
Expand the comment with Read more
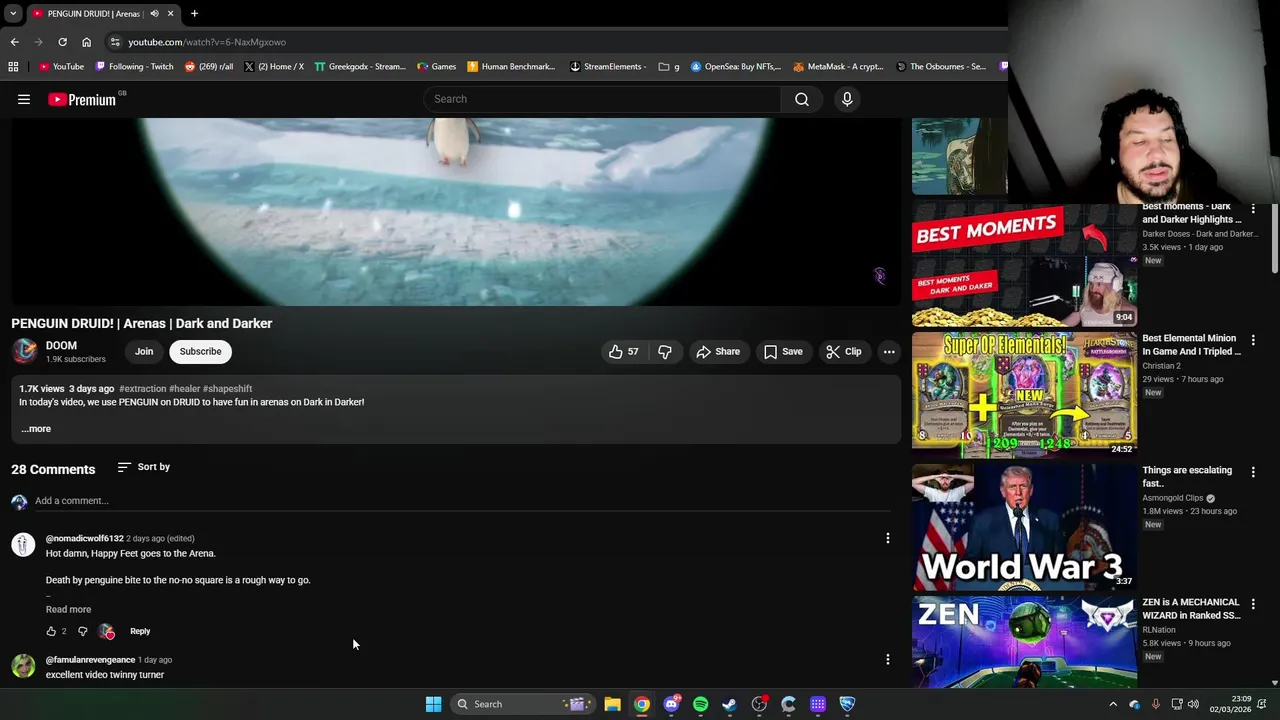[x=68, y=609]
